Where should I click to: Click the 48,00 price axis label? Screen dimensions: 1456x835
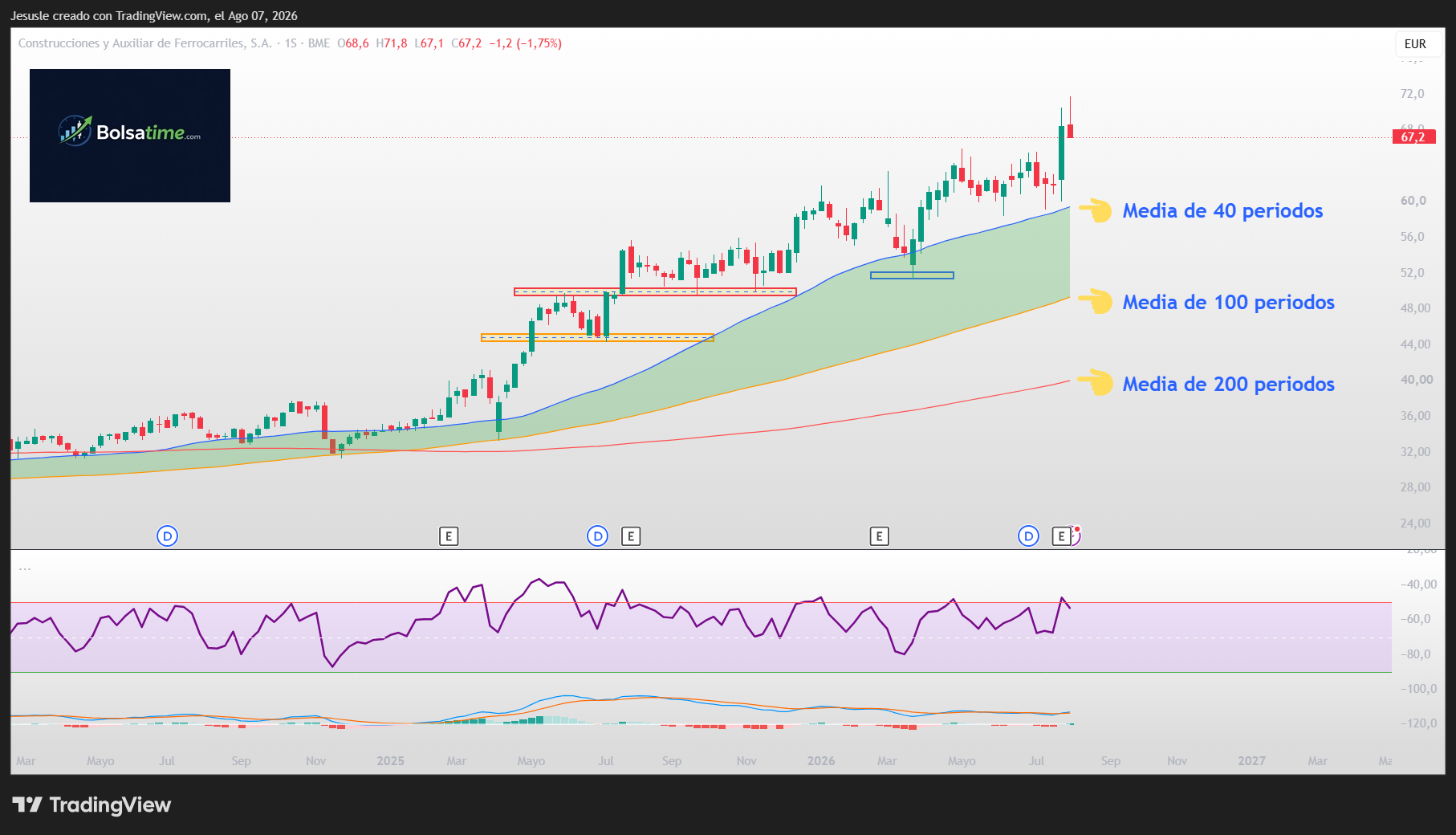(1415, 308)
